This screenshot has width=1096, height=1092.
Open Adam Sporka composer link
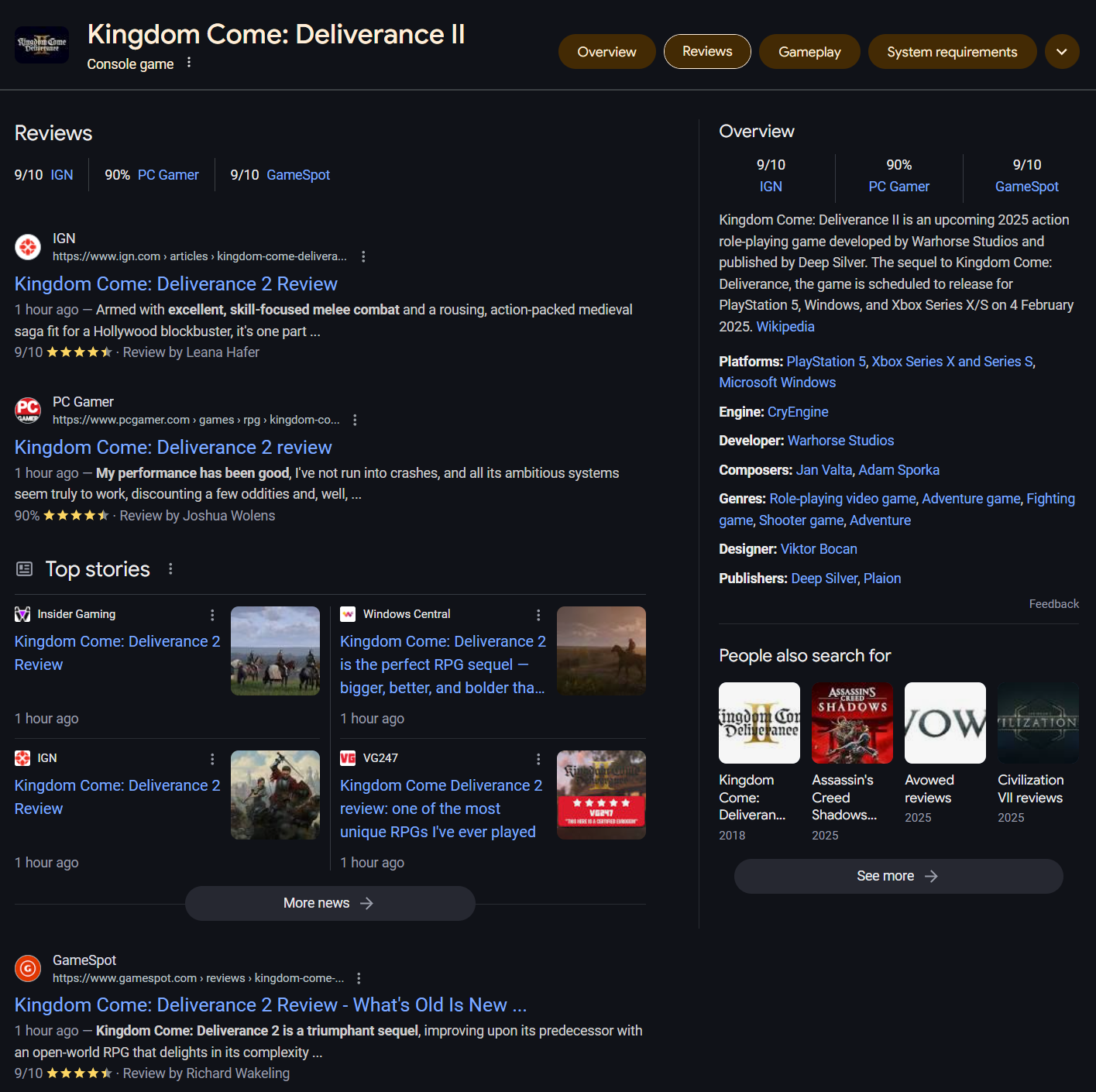click(x=898, y=470)
